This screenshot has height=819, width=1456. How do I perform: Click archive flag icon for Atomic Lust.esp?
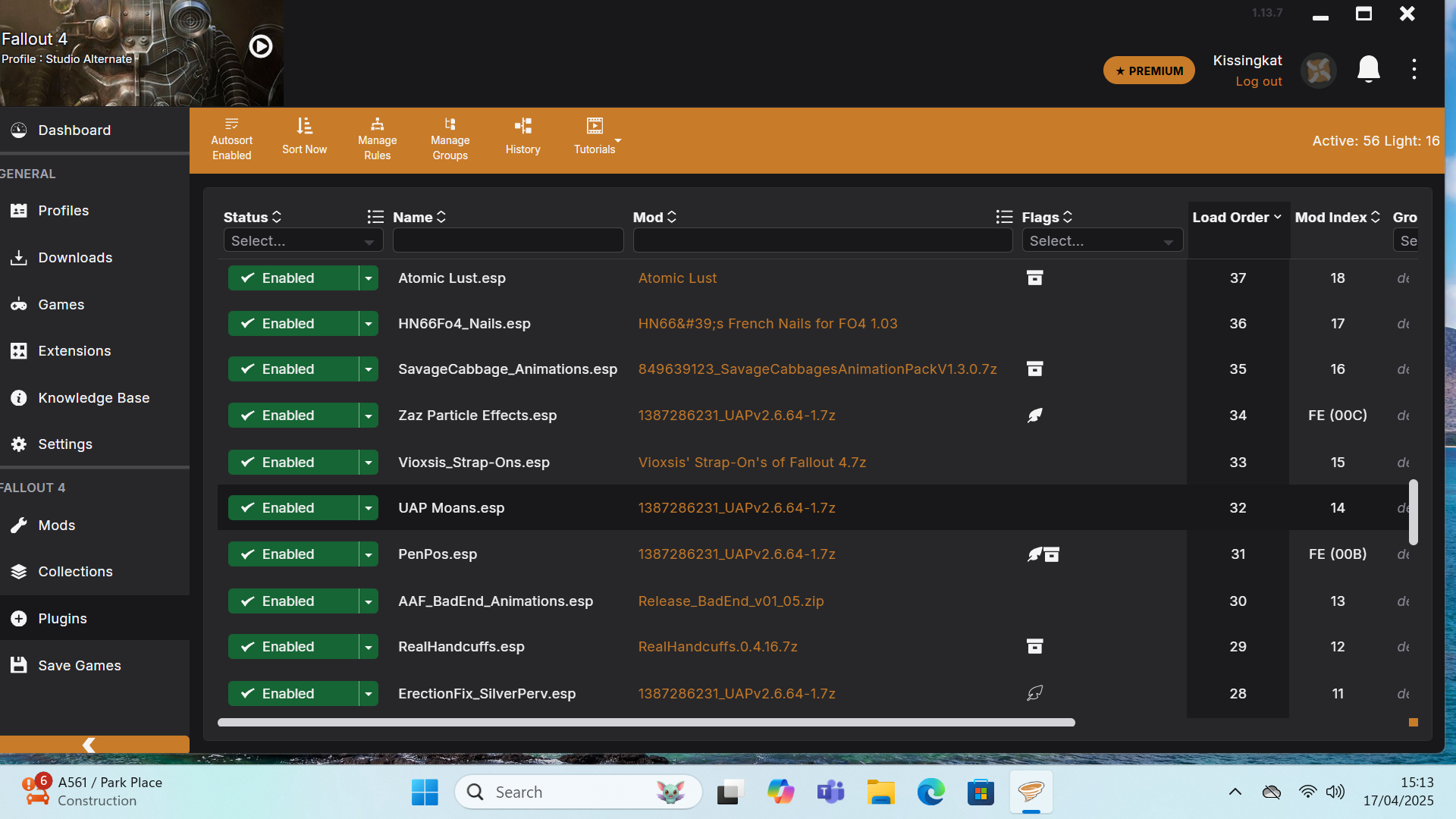click(1034, 278)
